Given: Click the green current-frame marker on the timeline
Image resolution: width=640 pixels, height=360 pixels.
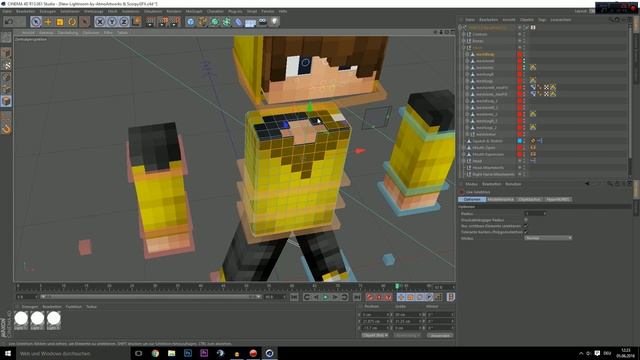Looking at the screenshot, I should pyautogui.click(x=397, y=287).
